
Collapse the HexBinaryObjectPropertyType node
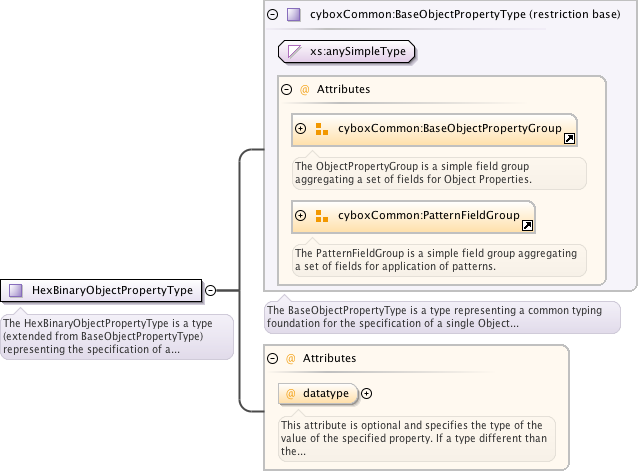click(211, 290)
